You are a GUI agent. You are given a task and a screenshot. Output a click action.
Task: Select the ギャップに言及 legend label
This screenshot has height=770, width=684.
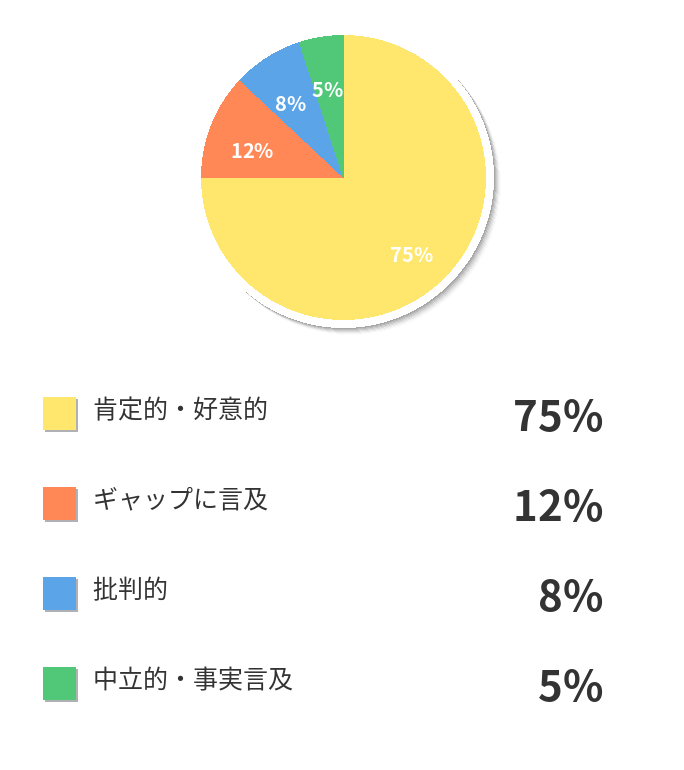(180, 499)
